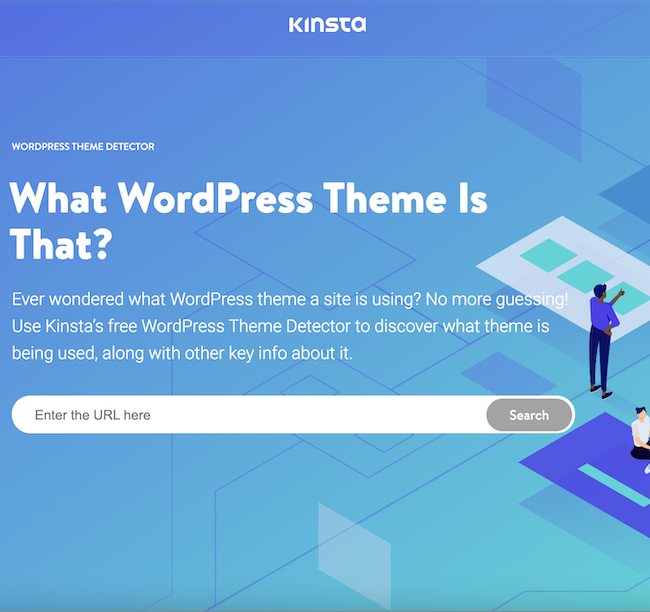The image size is (650, 612).
Task: Click the 'WordPress Theme Detector' label
Action: (83, 146)
